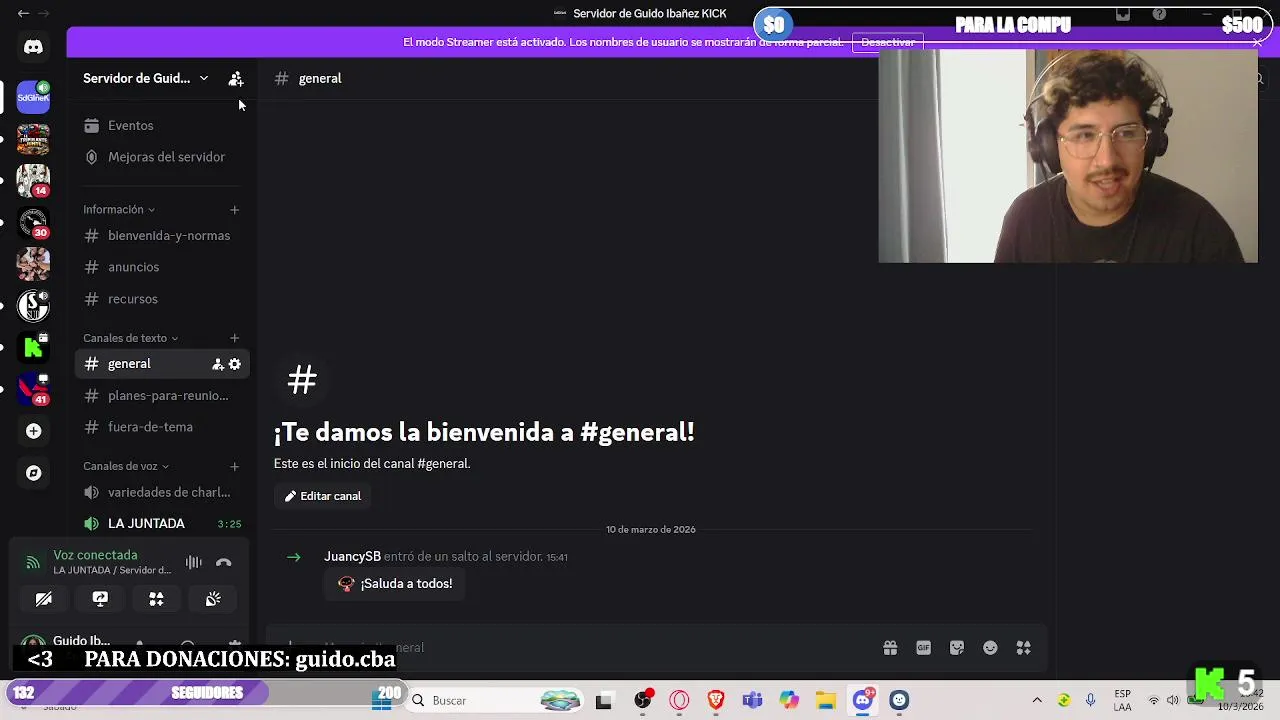Toggle camera on in voice panel
This screenshot has width=1280, height=720.
tap(44, 599)
